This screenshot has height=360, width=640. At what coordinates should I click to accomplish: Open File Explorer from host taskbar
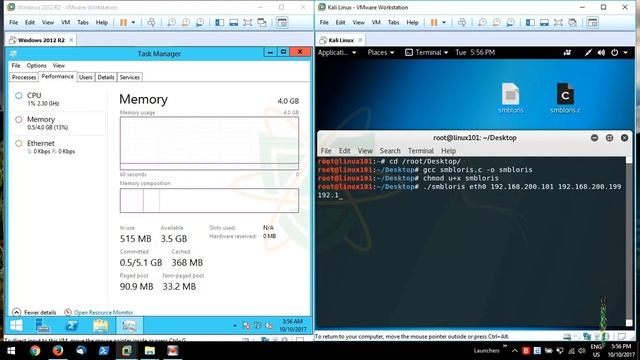tap(150, 351)
